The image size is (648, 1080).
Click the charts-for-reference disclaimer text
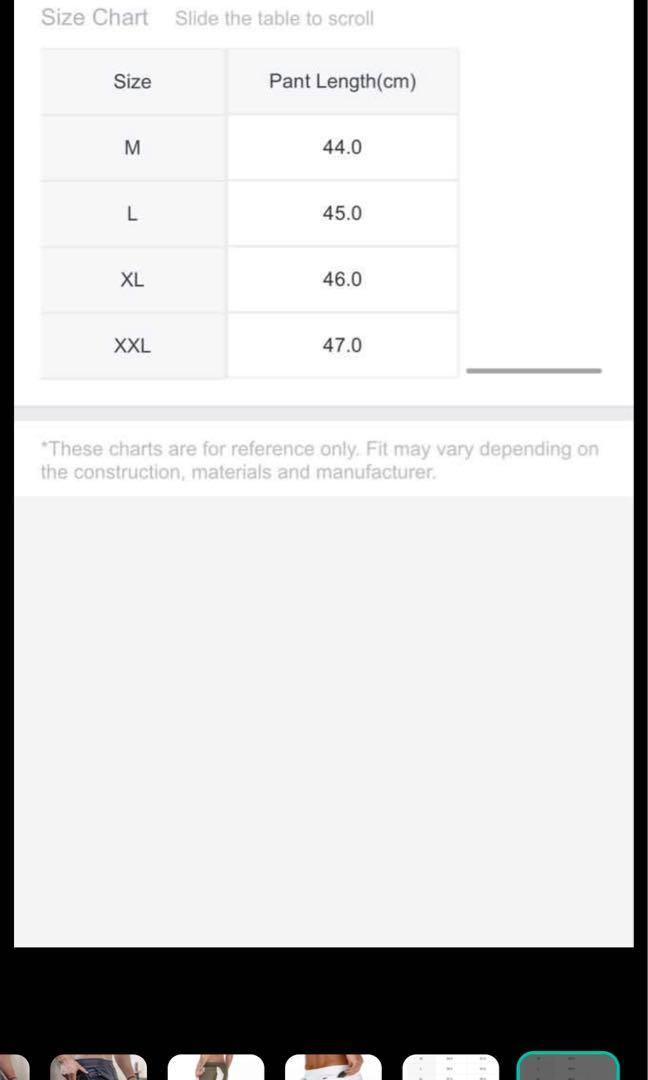coord(320,461)
